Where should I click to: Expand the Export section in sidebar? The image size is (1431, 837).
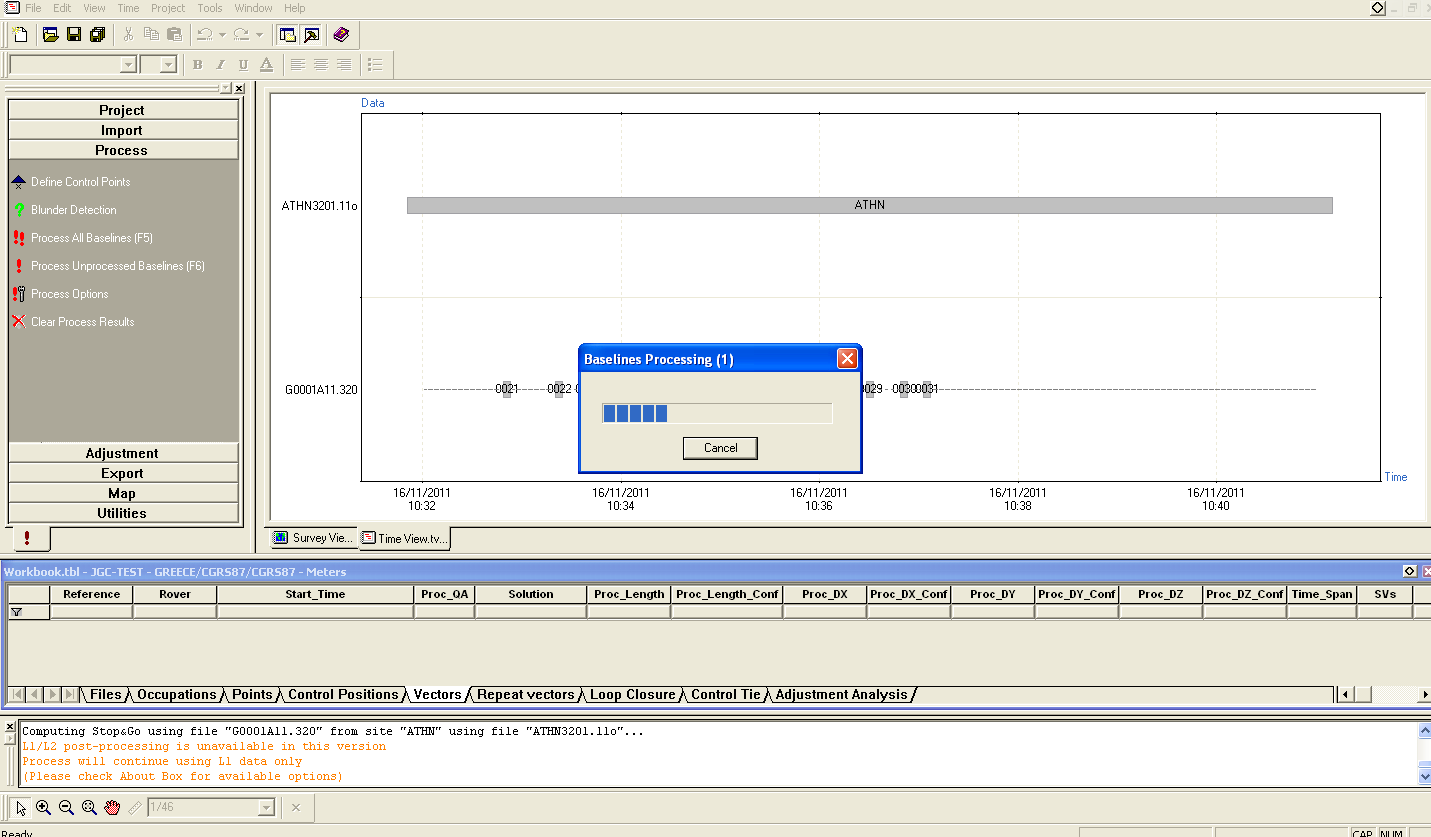pos(123,473)
